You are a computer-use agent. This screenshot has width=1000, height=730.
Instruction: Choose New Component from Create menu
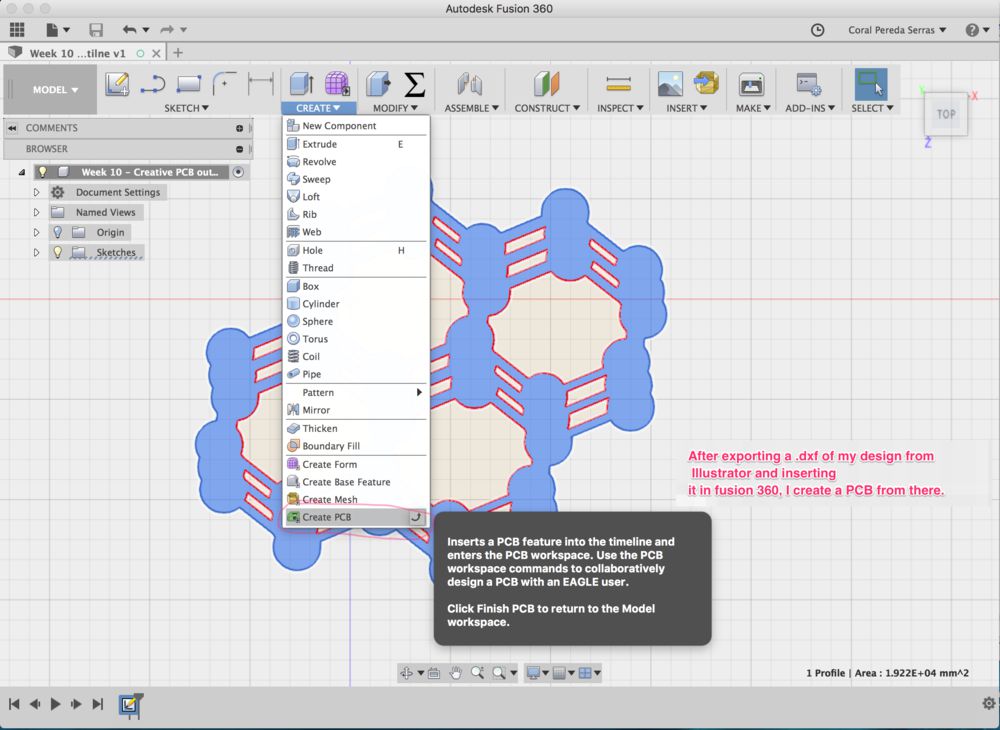coord(356,126)
